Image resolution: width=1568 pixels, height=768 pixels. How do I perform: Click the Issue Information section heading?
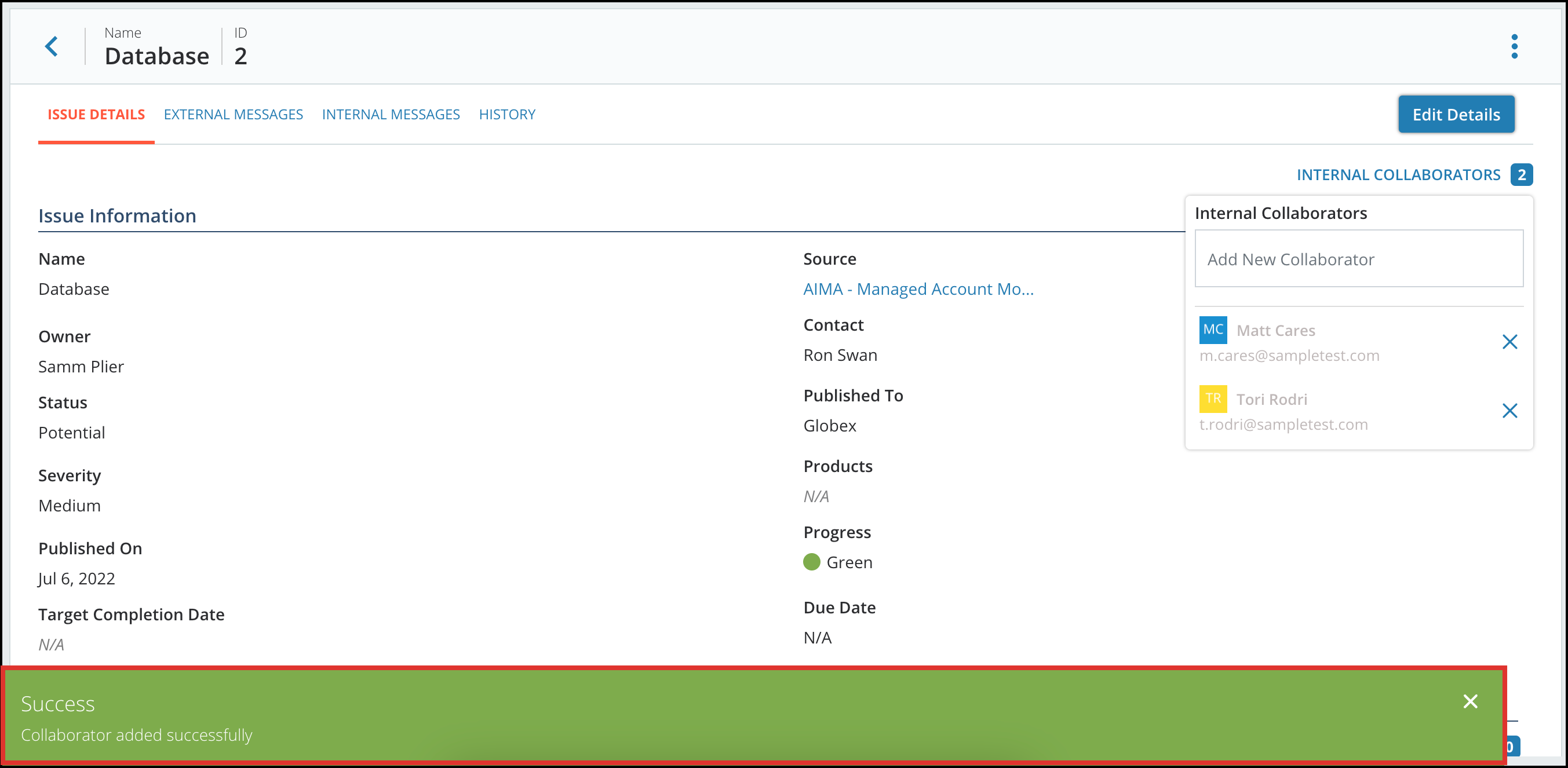tap(117, 215)
